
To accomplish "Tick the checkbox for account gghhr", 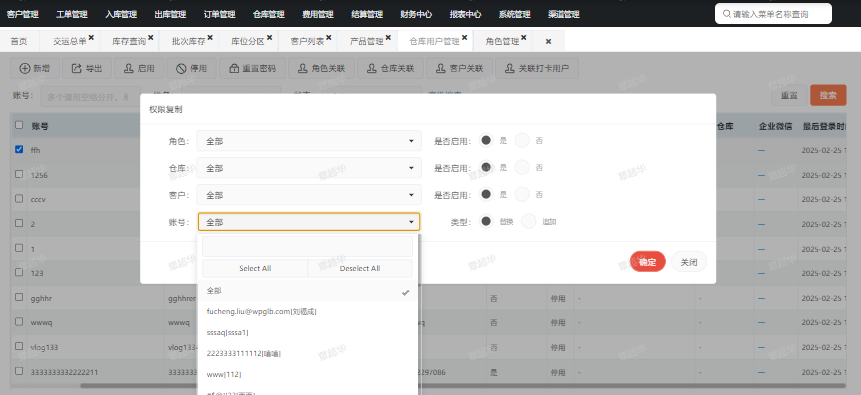I will [19, 297].
